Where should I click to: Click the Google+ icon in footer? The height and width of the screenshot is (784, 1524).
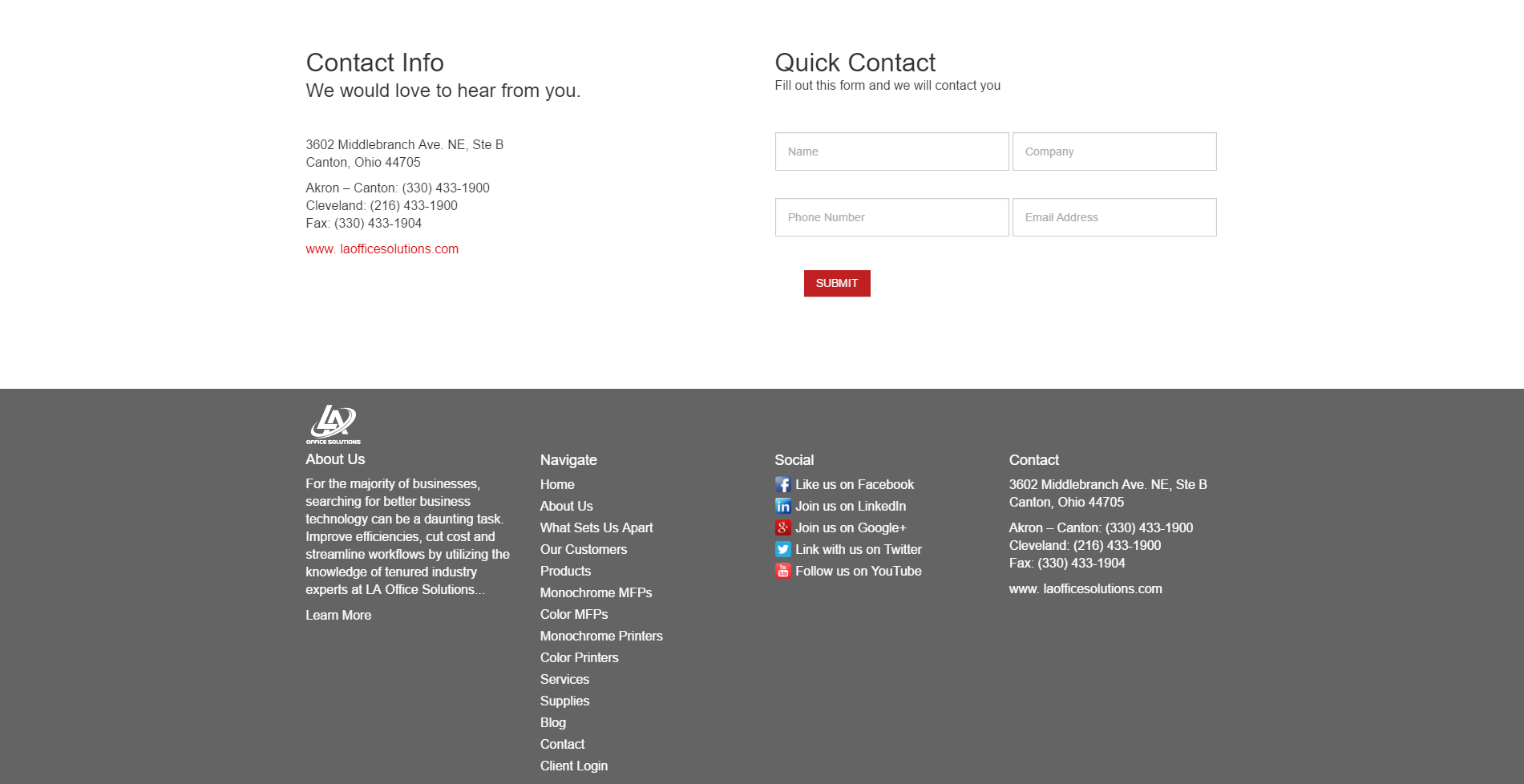click(x=782, y=527)
